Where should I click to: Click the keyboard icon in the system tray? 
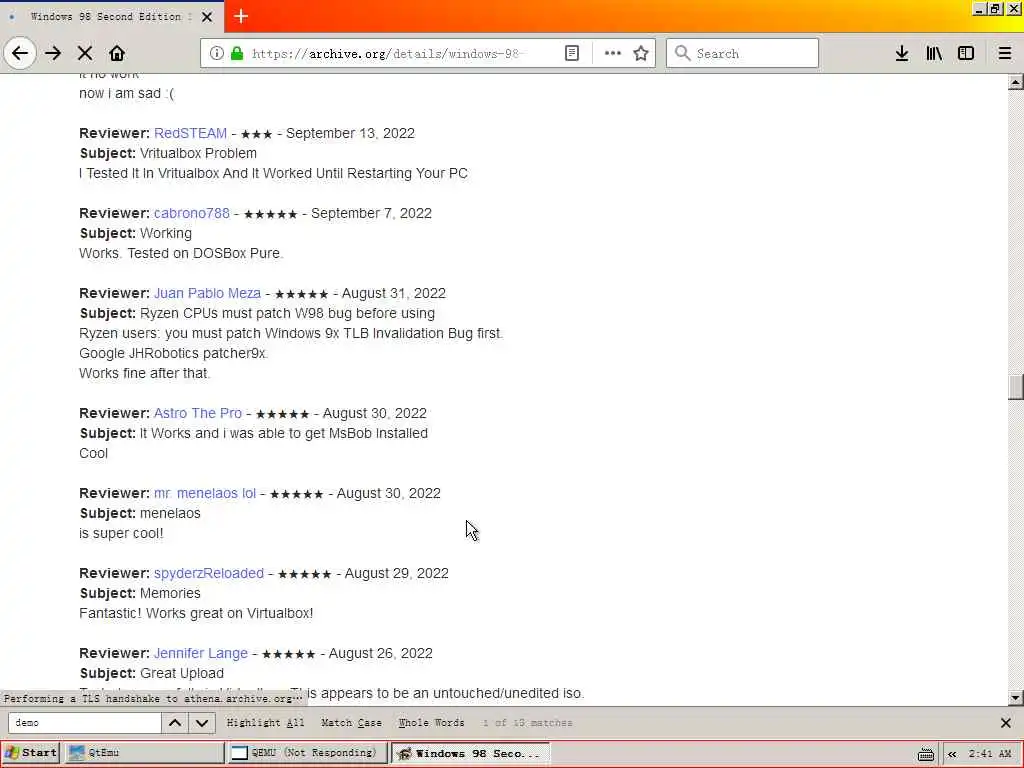(x=925, y=754)
